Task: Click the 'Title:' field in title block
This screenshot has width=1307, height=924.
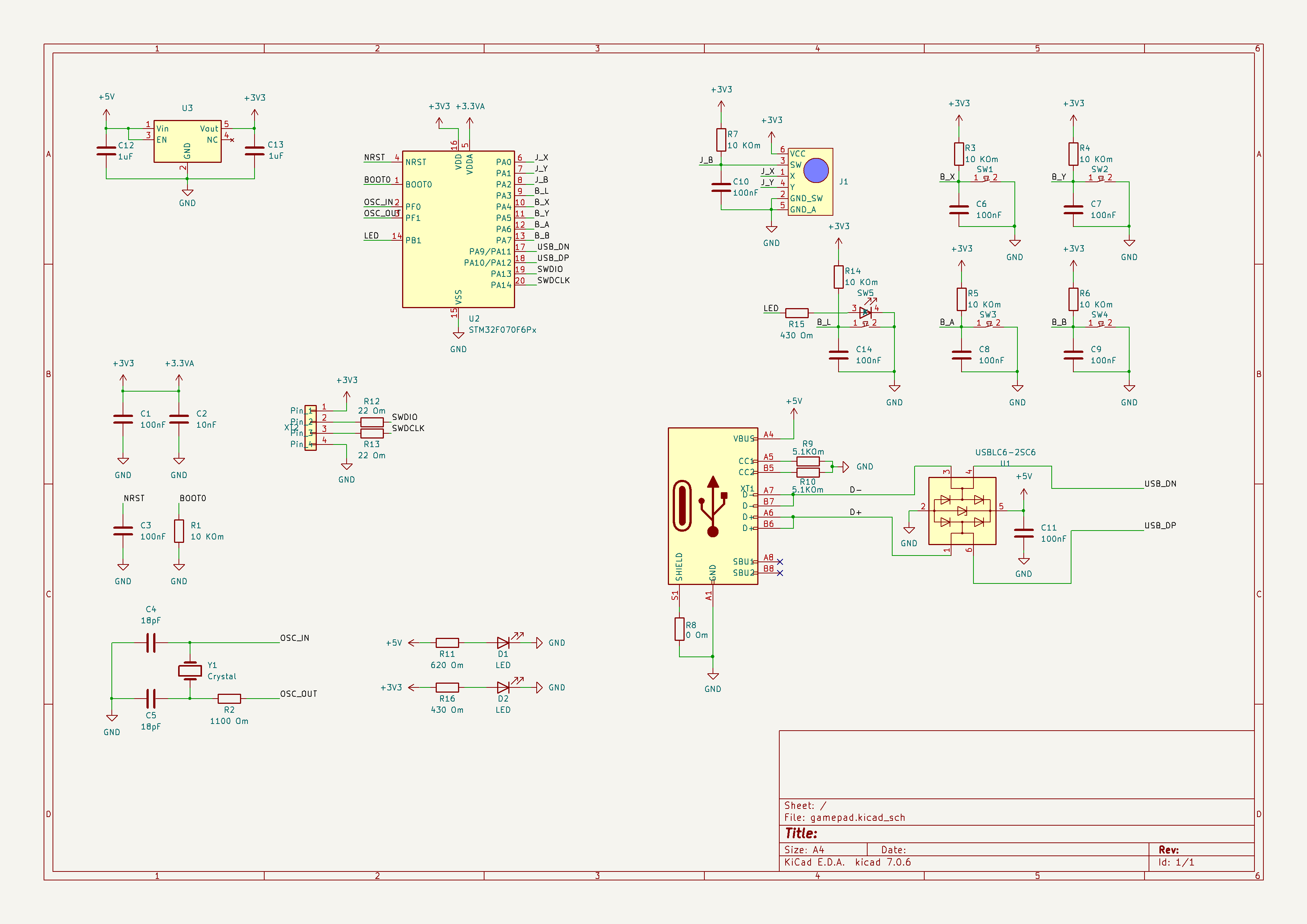Action: click(801, 833)
